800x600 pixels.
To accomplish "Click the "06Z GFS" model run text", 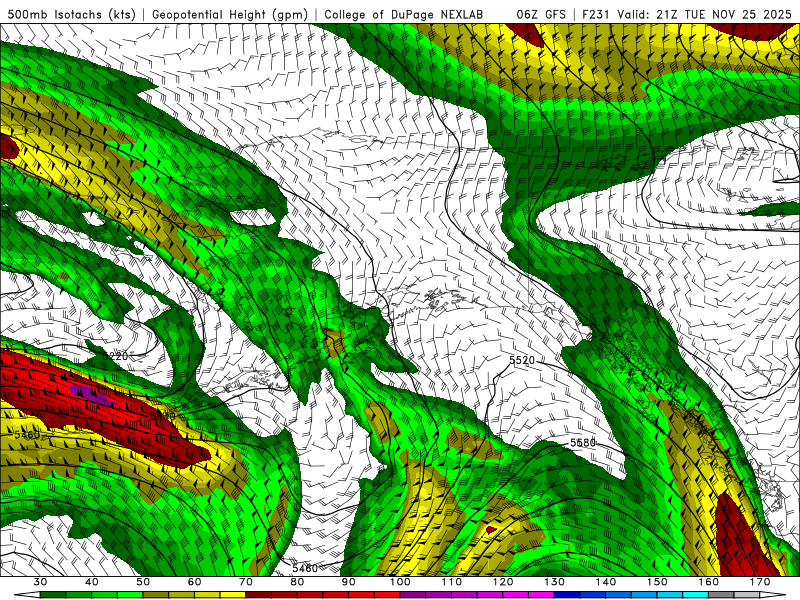I will point(541,14).
